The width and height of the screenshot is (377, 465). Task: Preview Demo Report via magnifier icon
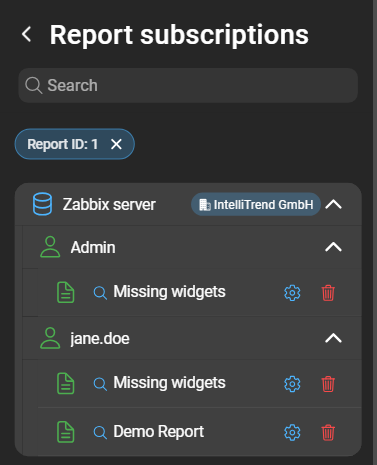100,433
